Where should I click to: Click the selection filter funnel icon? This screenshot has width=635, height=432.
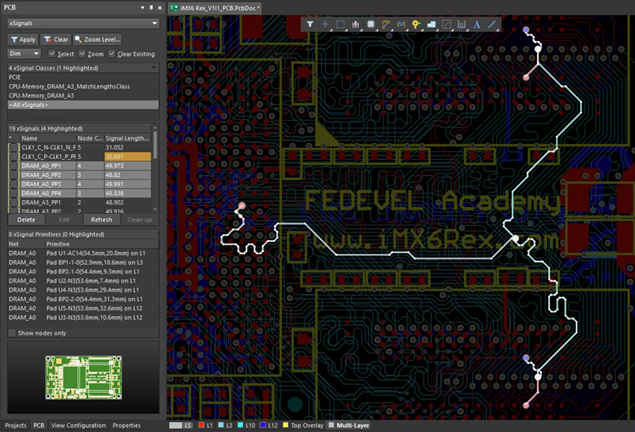(311, 22)
